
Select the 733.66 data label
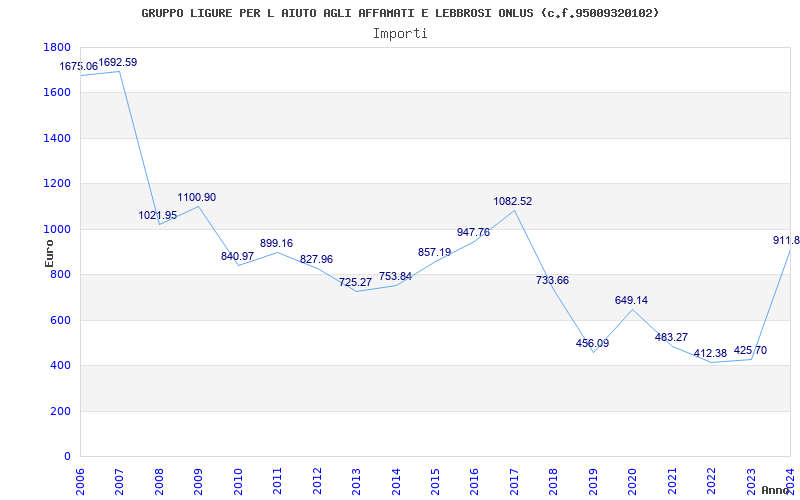point(553,280)
